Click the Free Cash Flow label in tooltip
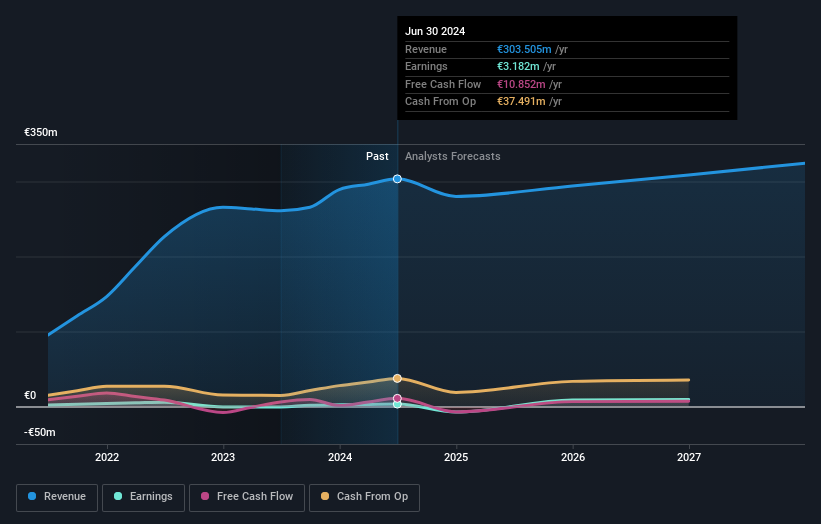This screenshot has height=524, width=821. [443, 84]
